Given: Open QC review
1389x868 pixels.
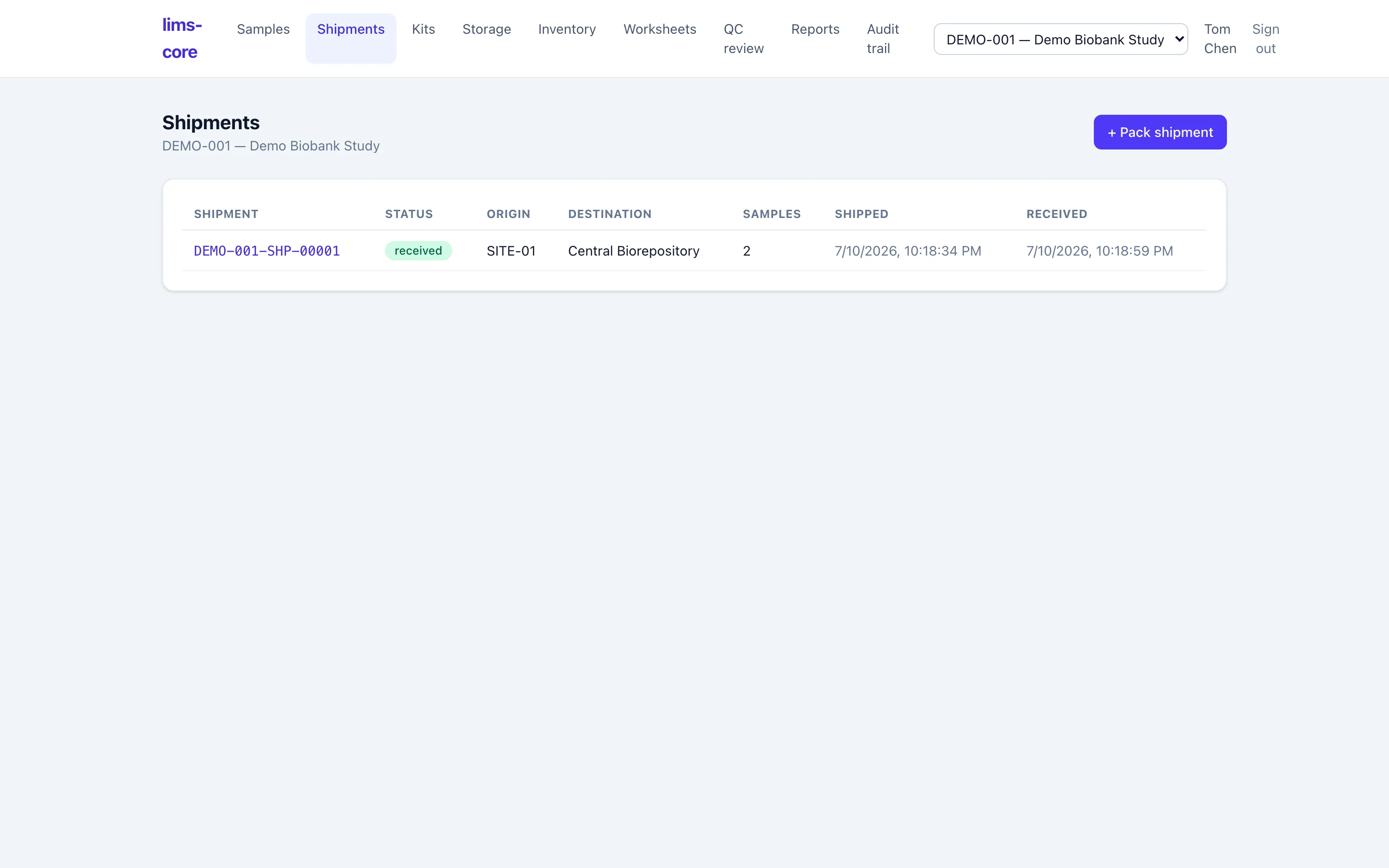Looking at the screenshot, I should (x=743, y=39).
